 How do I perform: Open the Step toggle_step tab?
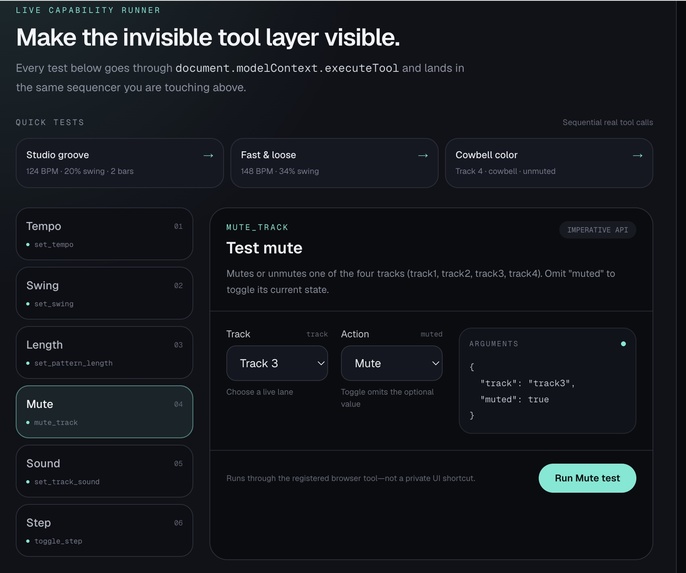tap(104, 530)
